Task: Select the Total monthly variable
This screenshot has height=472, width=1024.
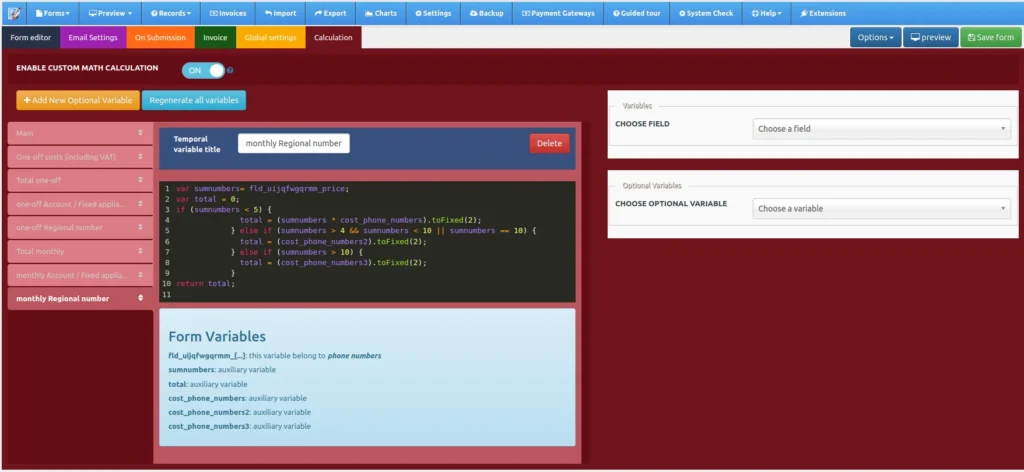Action: coord(80,251)
